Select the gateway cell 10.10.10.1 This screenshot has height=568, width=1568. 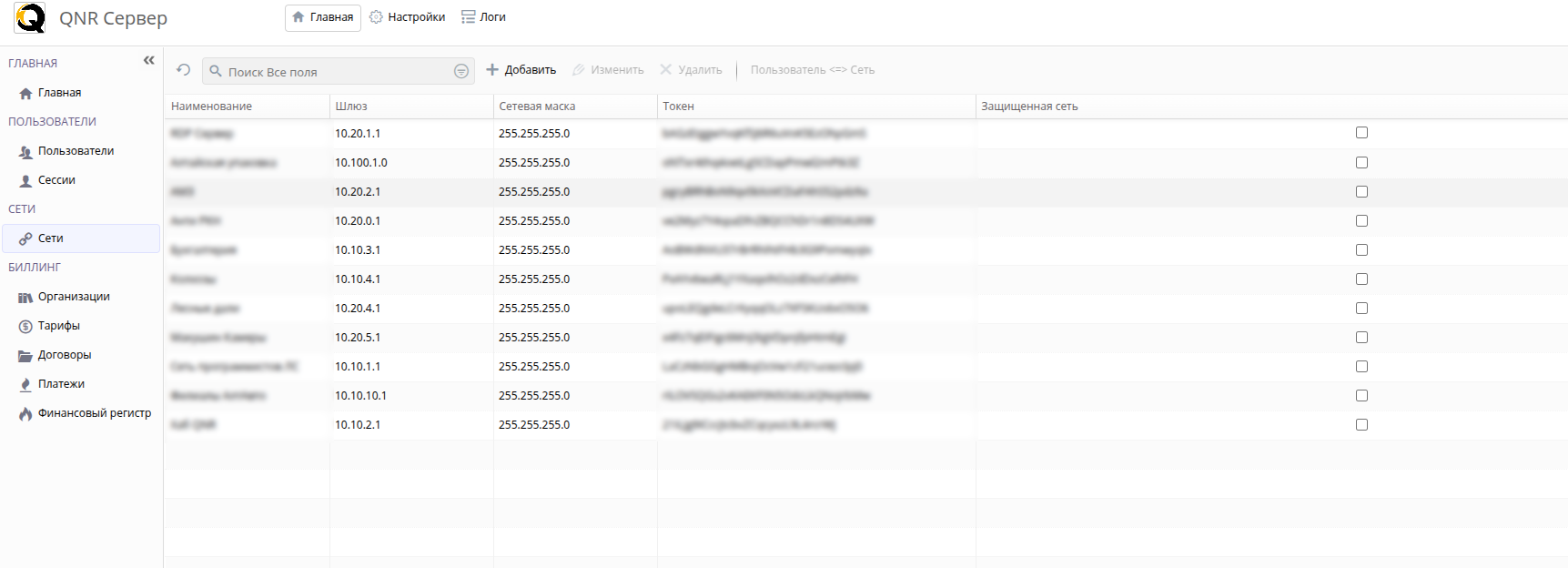(x=411, y=396)
